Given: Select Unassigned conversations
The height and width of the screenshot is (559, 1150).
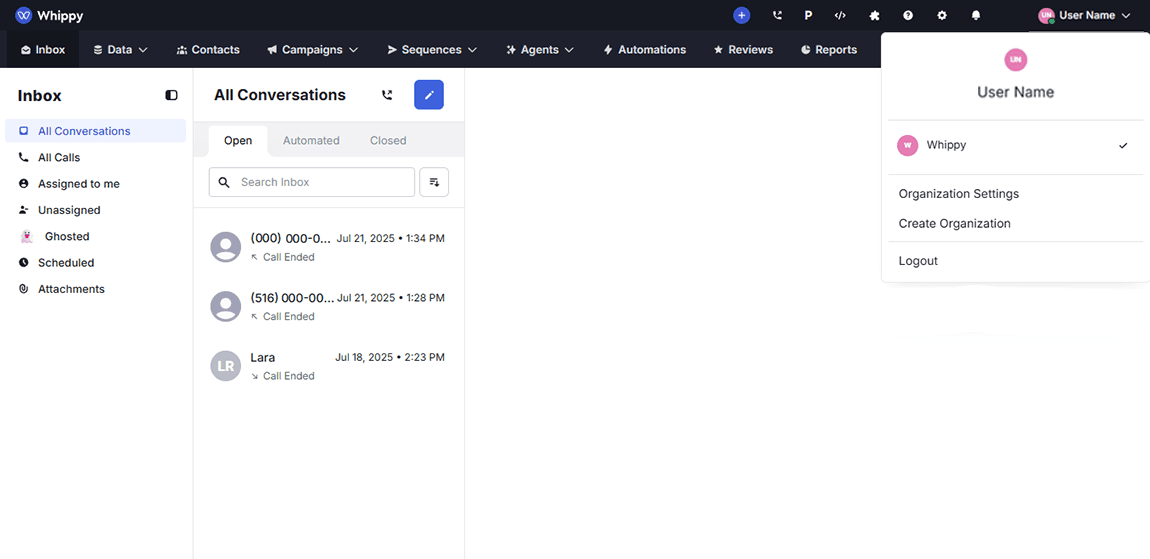Looking at the screenshot, I should pos(95,211).
